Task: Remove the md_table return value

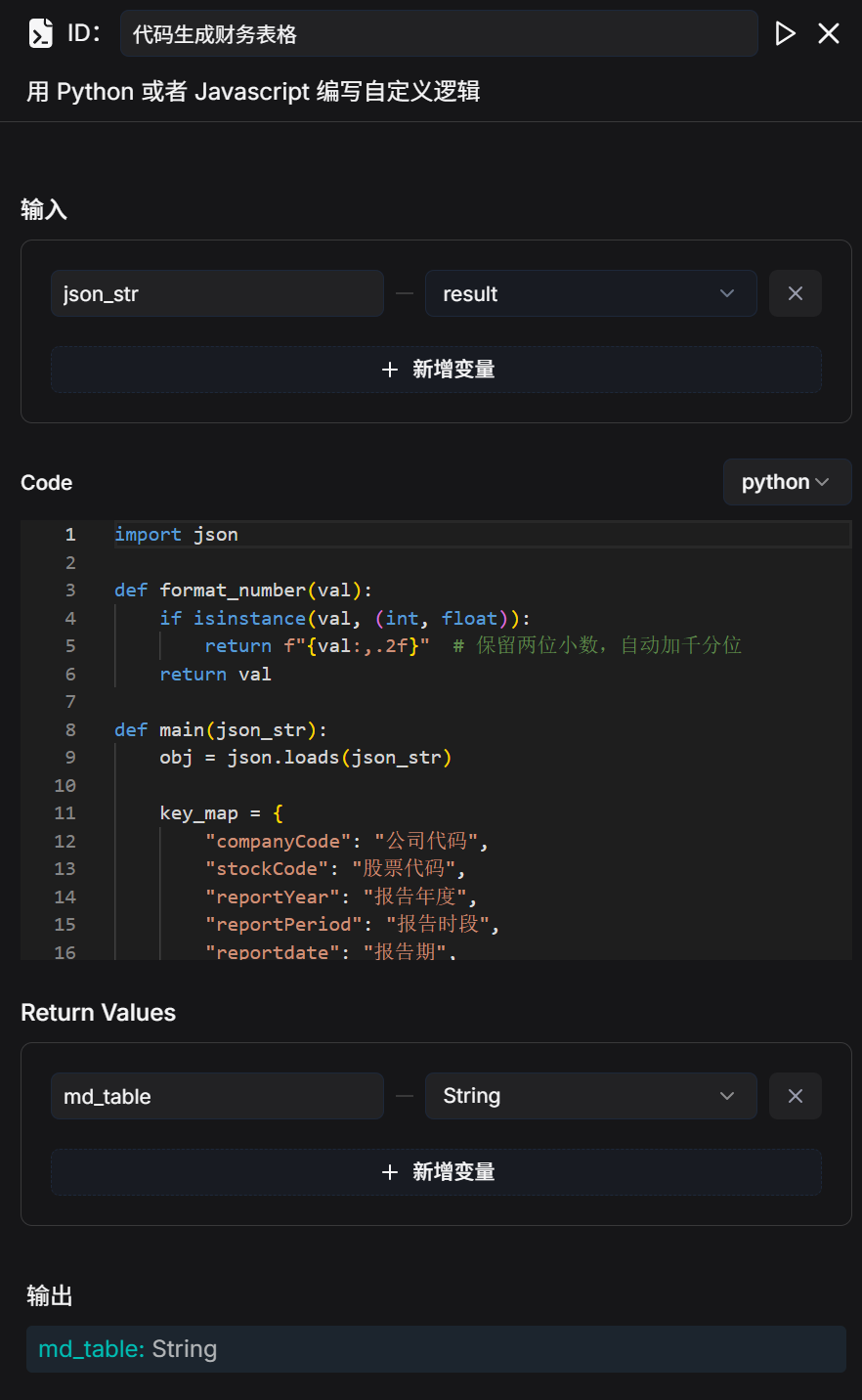Action: (795, 1097)
